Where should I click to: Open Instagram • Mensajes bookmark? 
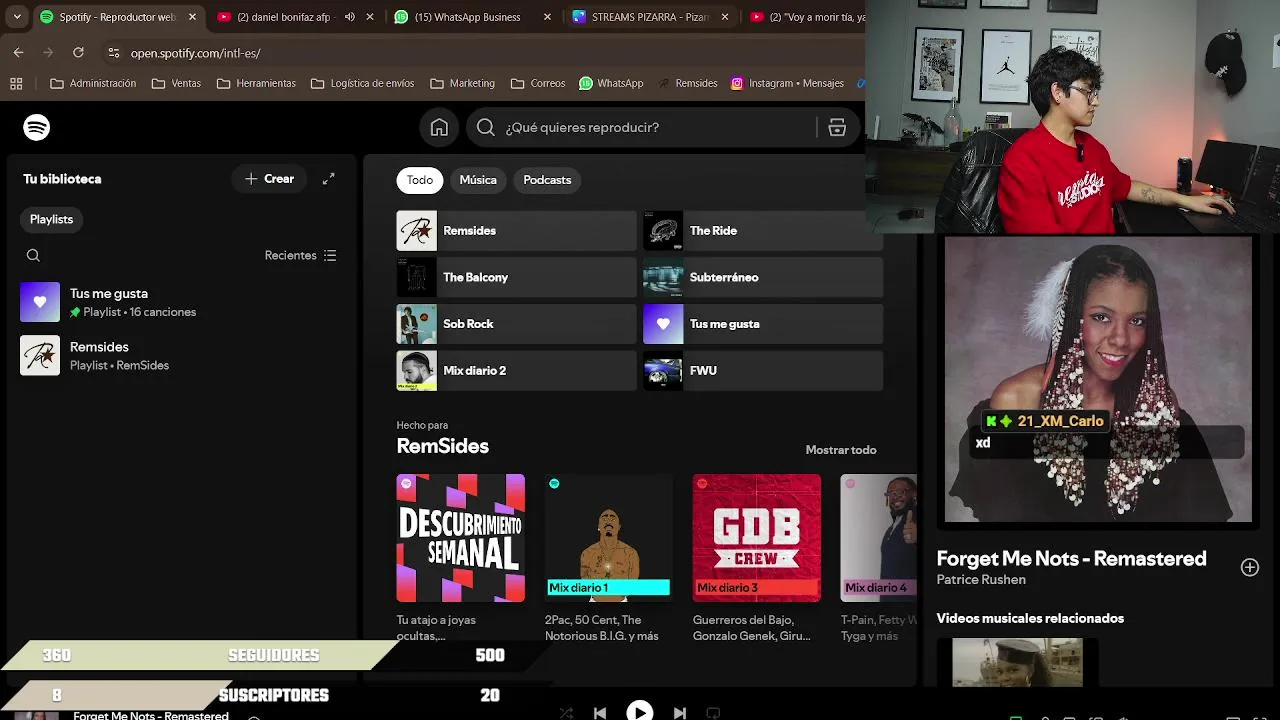coord(787,83)
